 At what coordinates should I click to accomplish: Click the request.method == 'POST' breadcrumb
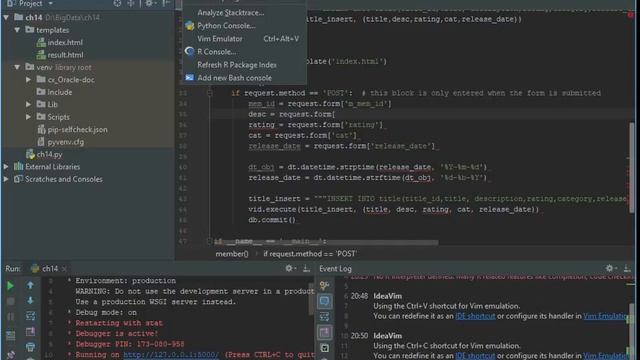[310, 254]
